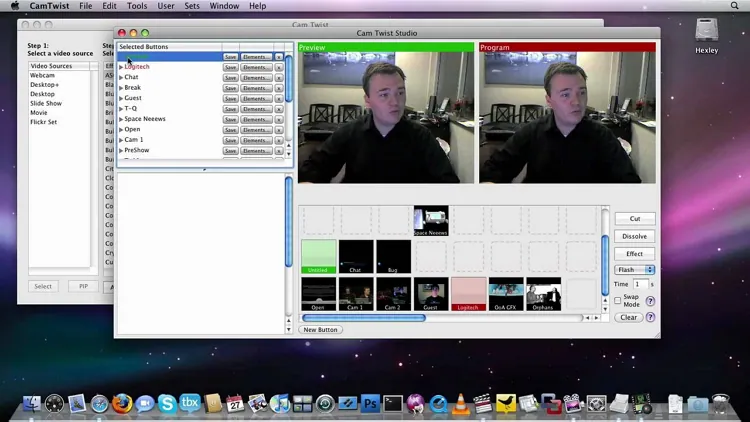Open Terminal from the Dock
Image resolution: width=750 pixels, height=422 pixels.
[393, 403]
